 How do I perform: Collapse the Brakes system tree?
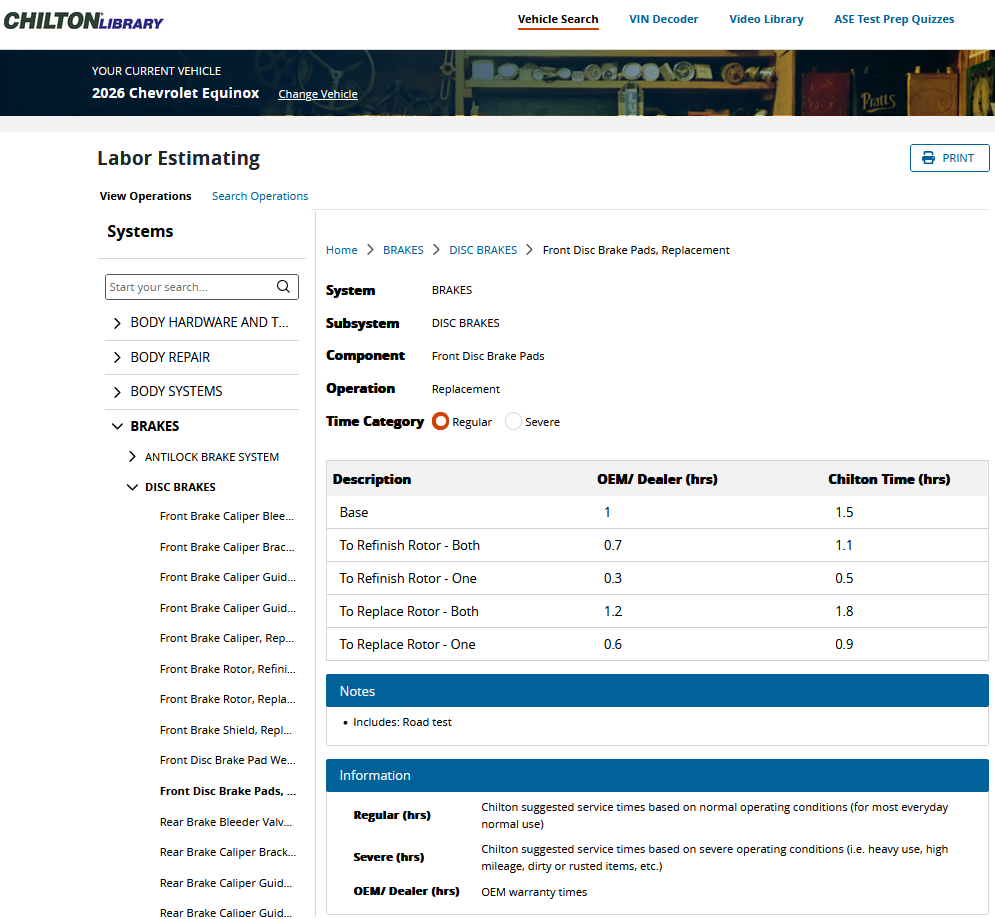(x=117, y=426)
